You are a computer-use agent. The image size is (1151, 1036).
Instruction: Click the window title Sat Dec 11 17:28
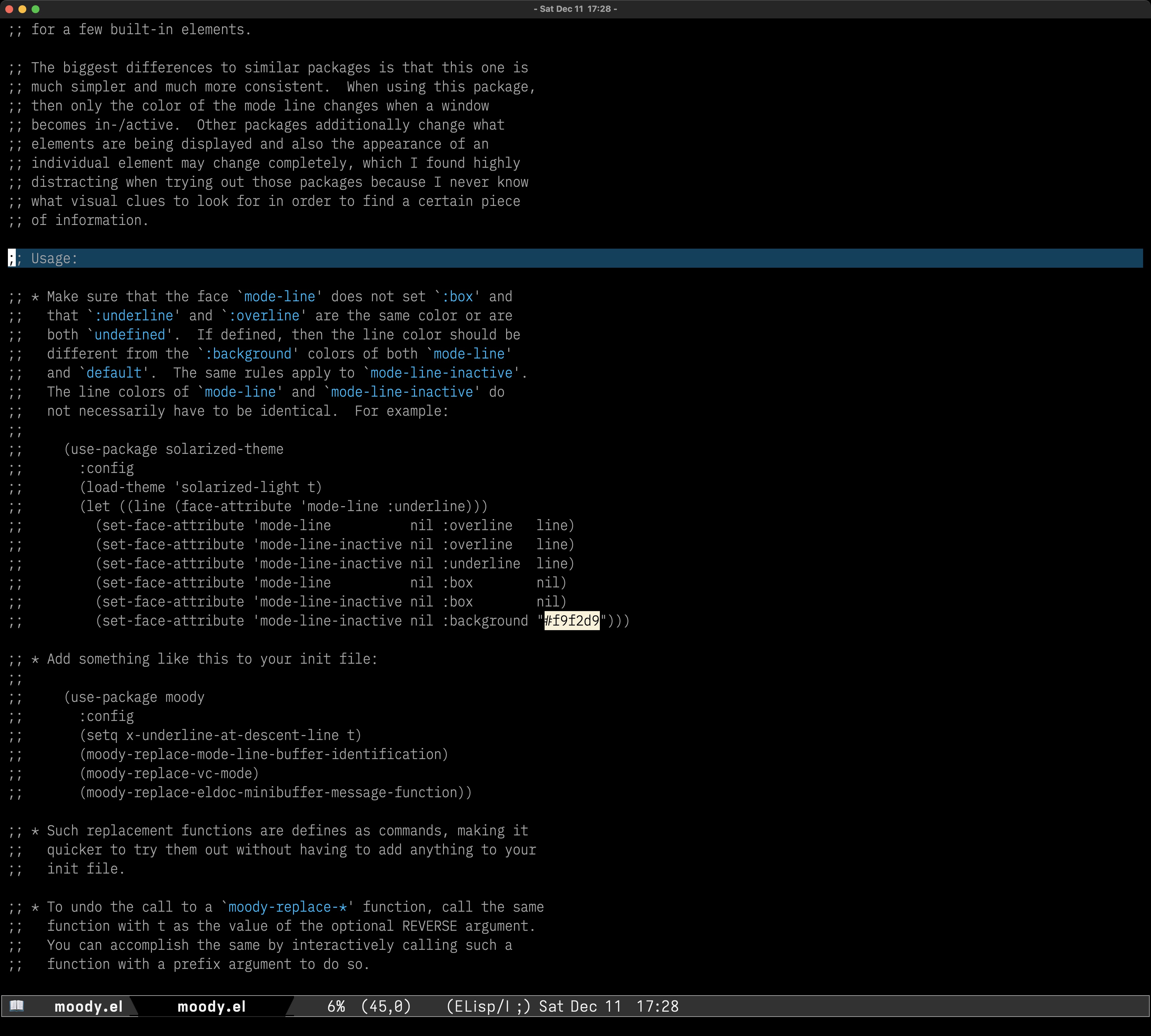[575, 9]
